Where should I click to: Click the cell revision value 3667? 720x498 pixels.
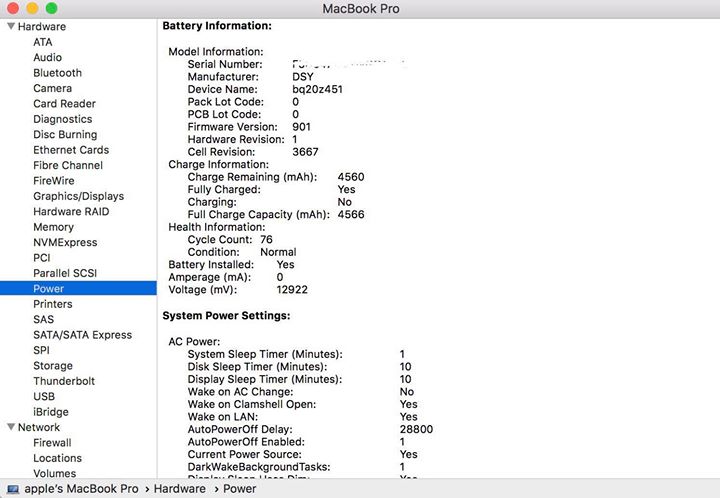(x=305, y=152)
